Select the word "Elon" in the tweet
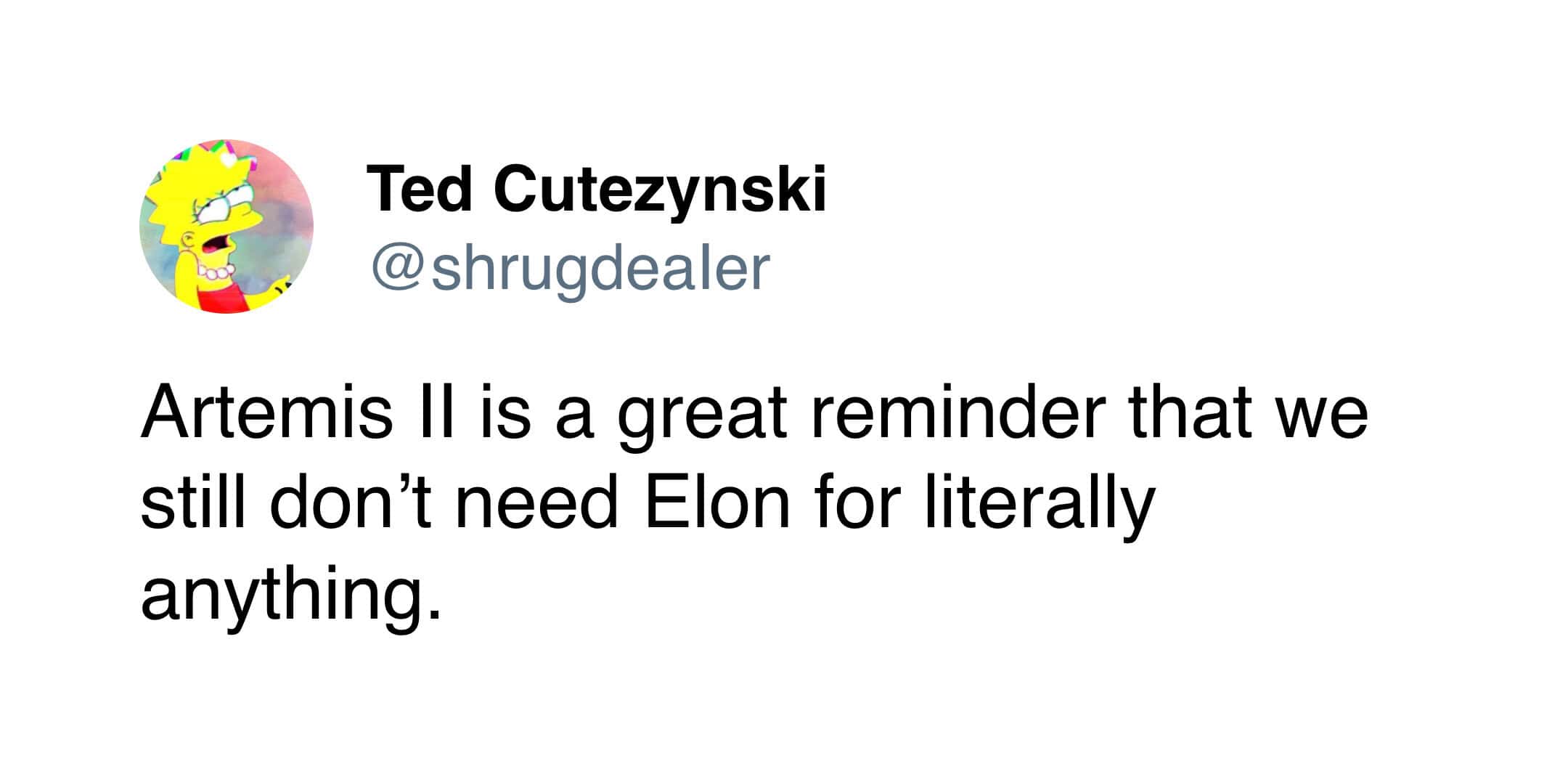This screenshot has width=1568, height=777. coord(716,503)
